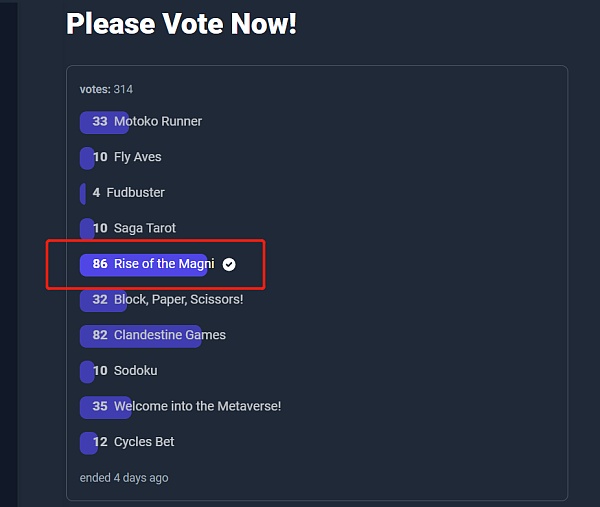Viewport: 600px width, 507px height.
Task: Click the 82 vote count bar
Action: [x=140, y=336]
